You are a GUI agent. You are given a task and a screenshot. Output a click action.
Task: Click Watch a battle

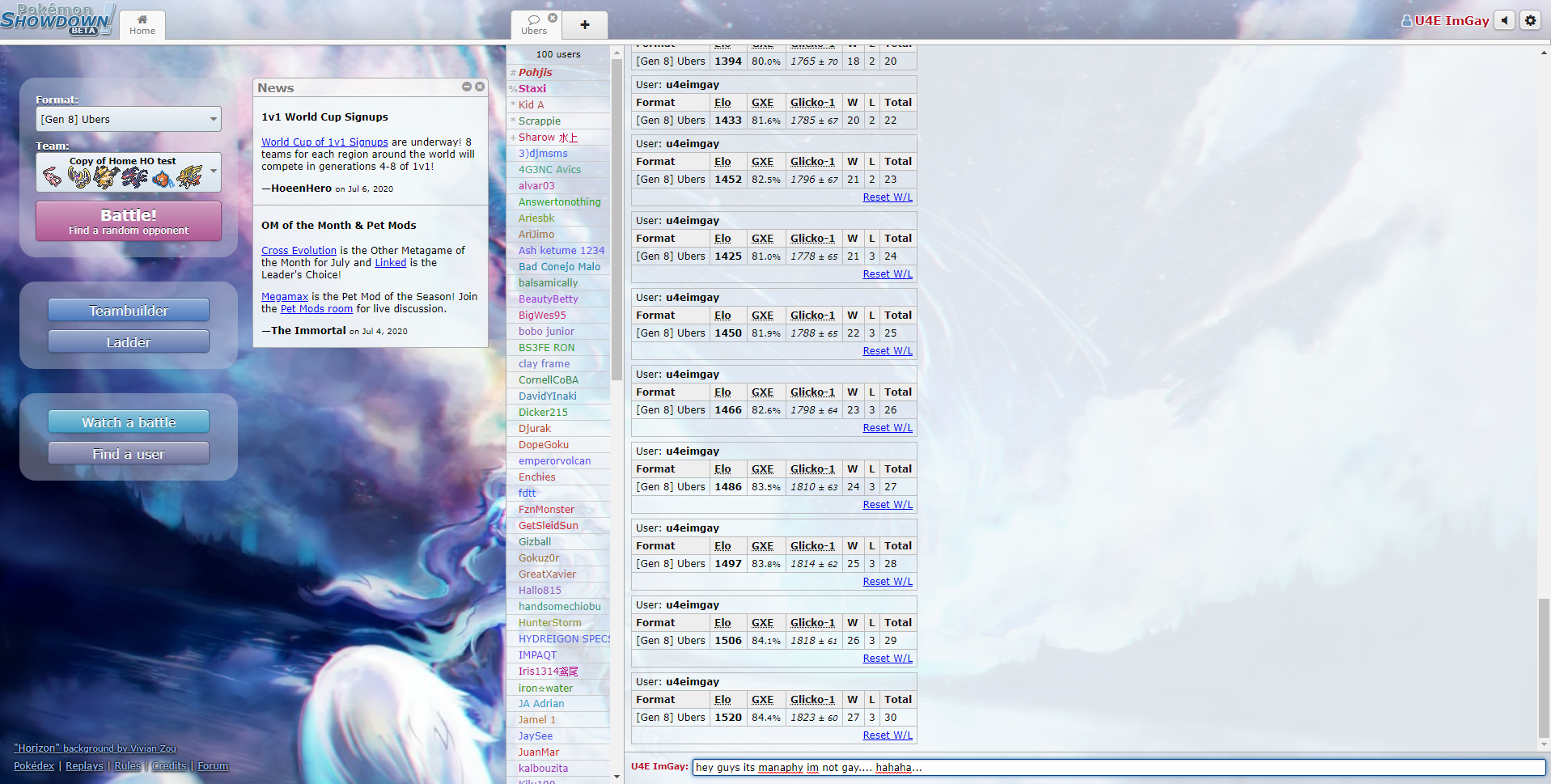tap(129, 422)
